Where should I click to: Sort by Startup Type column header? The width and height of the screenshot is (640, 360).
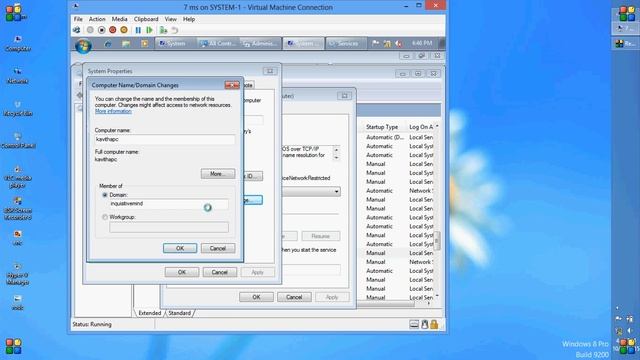point(382,127)
